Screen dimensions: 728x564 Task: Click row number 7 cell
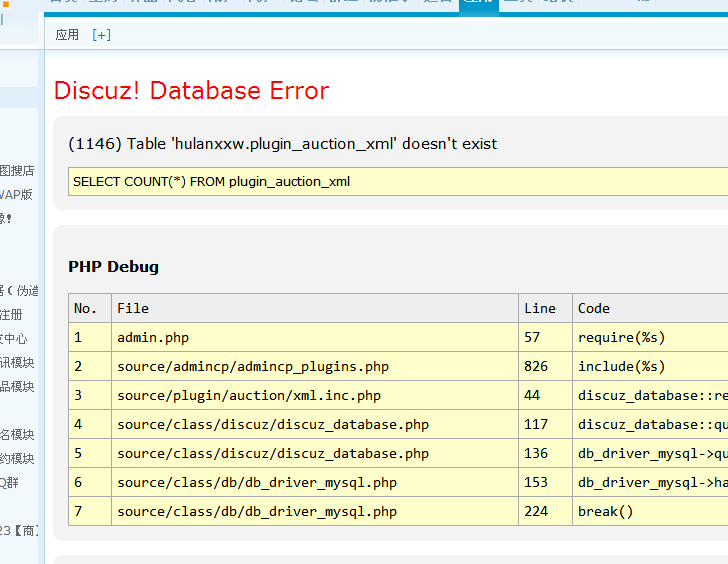tap(90, 511)
